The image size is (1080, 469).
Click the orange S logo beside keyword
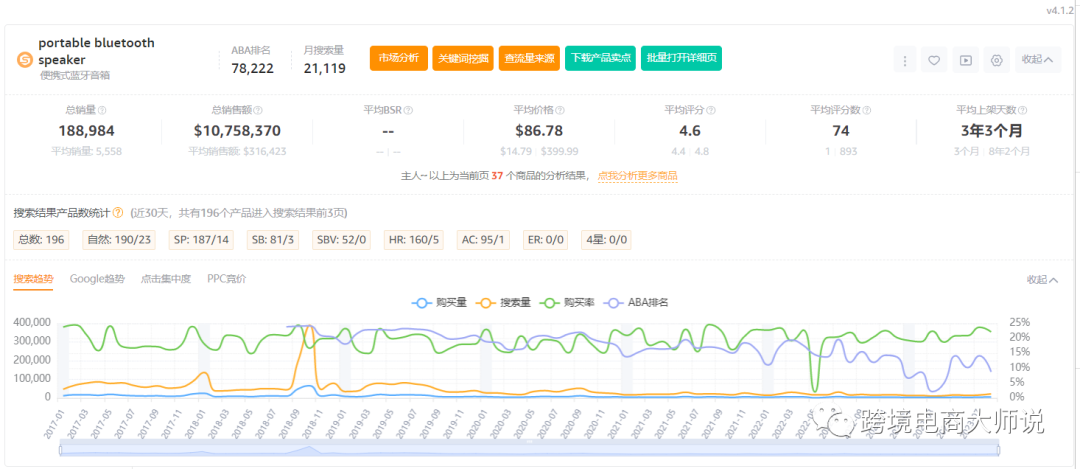(25, 60)
